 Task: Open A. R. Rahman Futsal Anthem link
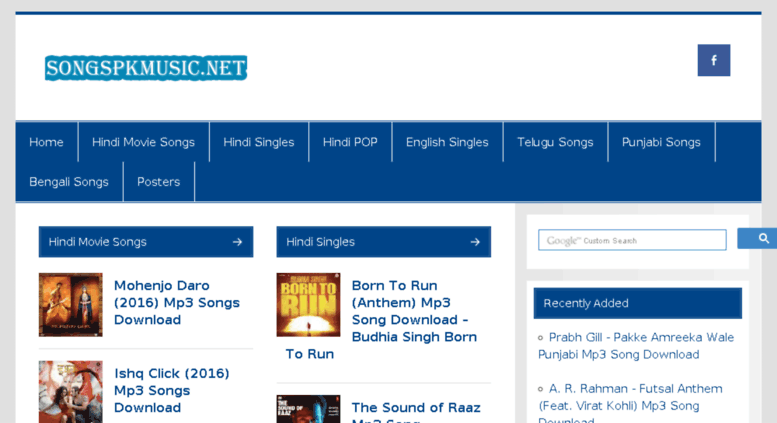630,402
